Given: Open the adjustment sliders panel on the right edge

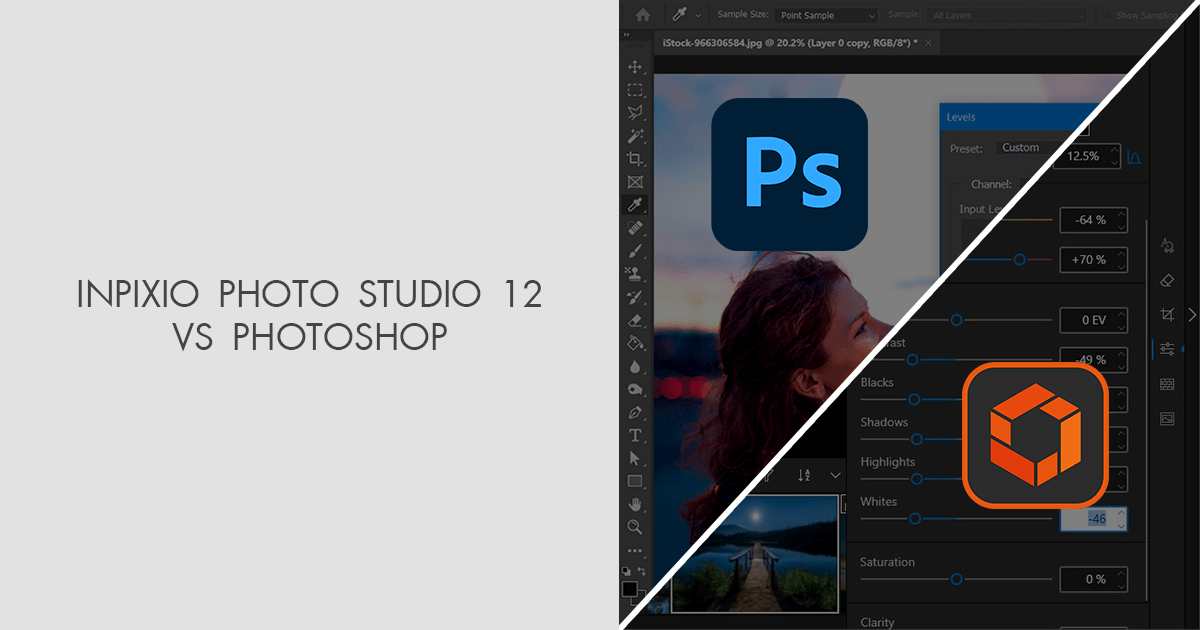Looking at the screenshot, I should click(x=1167, y=349).
